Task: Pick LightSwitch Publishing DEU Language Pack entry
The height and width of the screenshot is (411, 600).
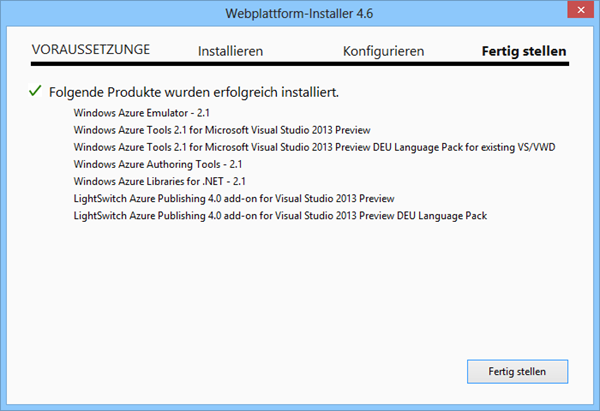Action: point(280,215)
